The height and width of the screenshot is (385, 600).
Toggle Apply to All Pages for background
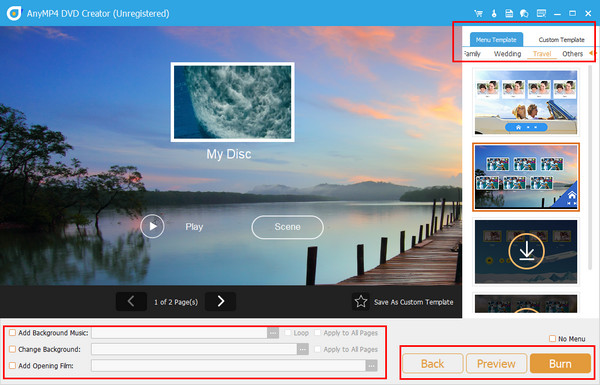click(317, 349)
